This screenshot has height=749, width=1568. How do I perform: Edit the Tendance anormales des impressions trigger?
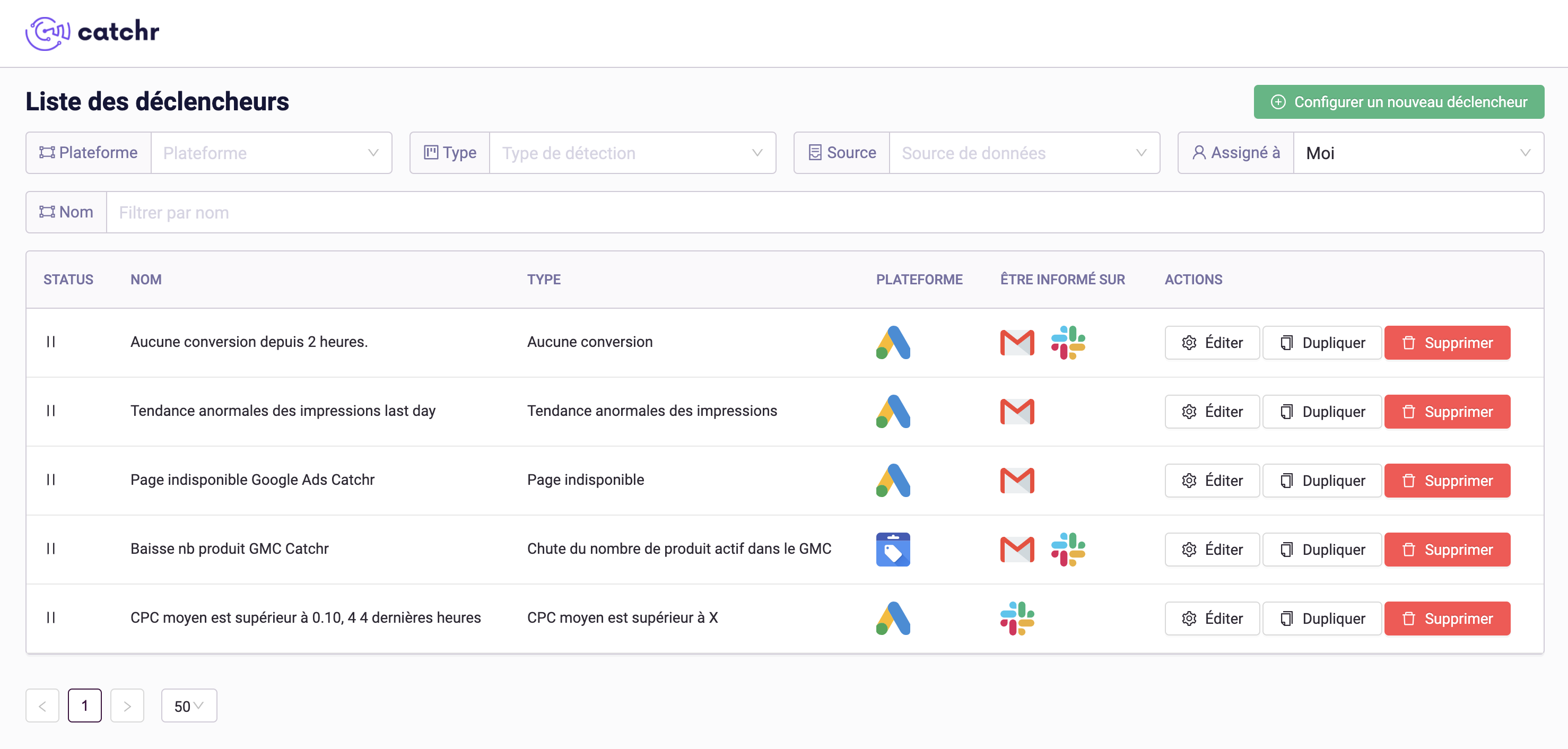(1212, 412)
